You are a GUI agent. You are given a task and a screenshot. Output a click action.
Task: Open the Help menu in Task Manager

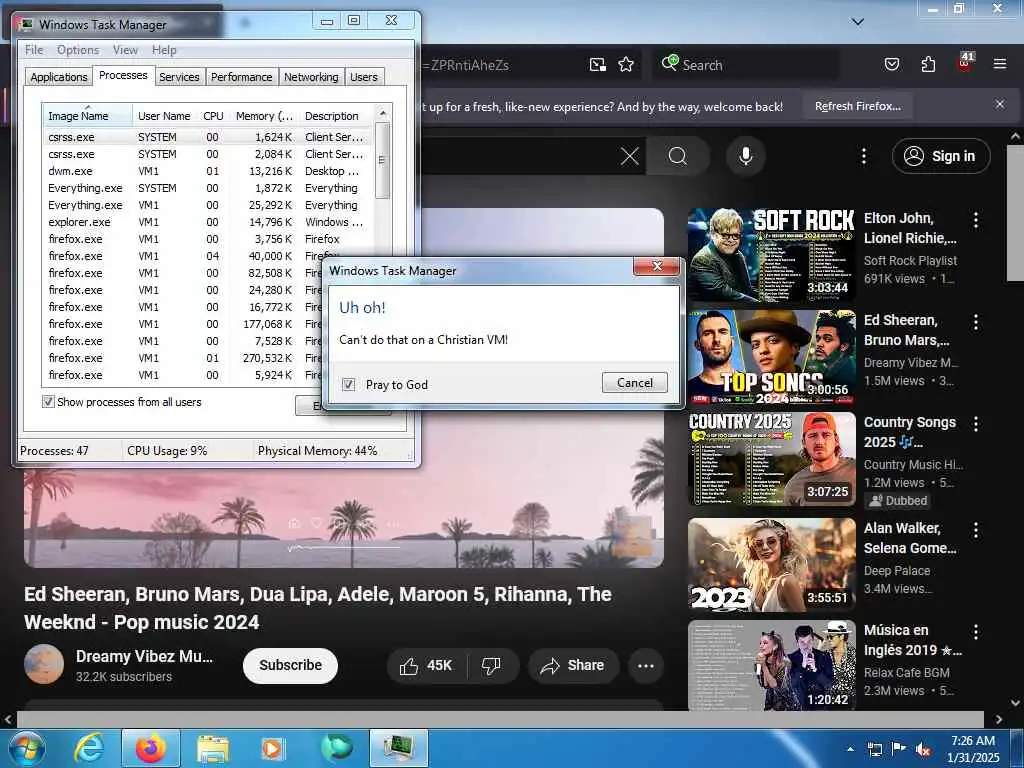tap(164, 50)
